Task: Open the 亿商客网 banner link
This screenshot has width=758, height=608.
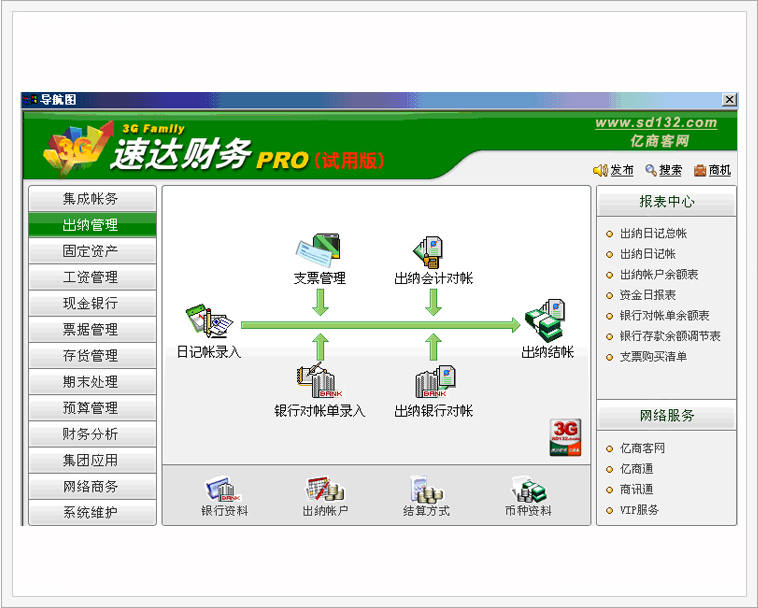Action: [x=659, y=141]
